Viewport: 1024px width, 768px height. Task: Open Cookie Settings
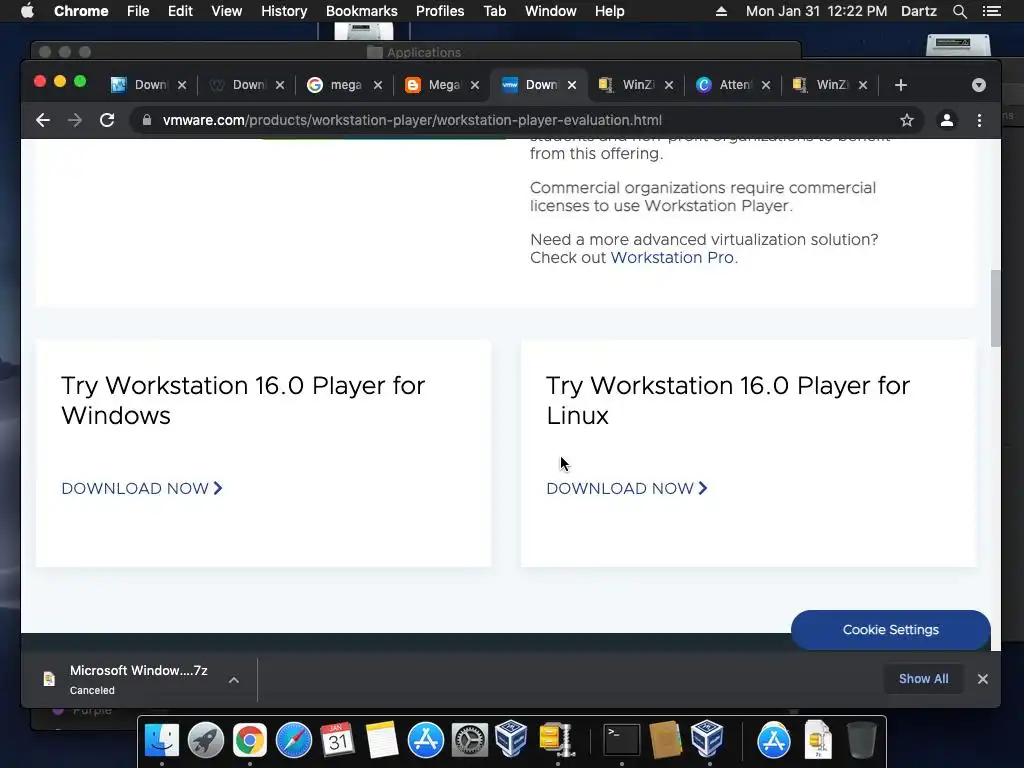coord(891,630)
